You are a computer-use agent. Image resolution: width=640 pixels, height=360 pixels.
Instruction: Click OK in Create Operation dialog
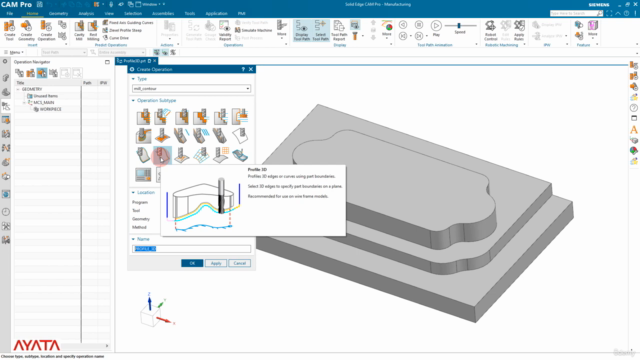pos(192,263)
